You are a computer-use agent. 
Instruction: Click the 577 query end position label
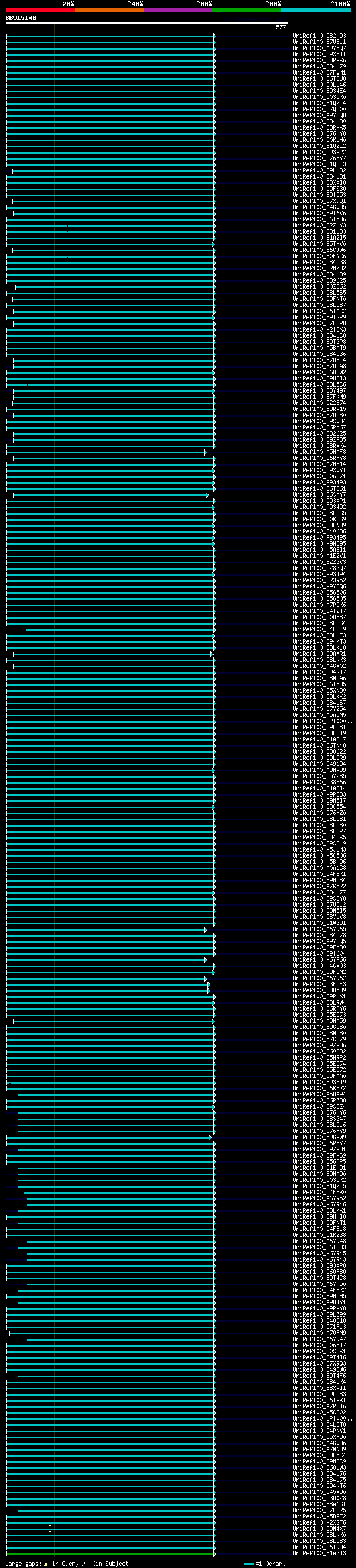click(x=280, y=28)
